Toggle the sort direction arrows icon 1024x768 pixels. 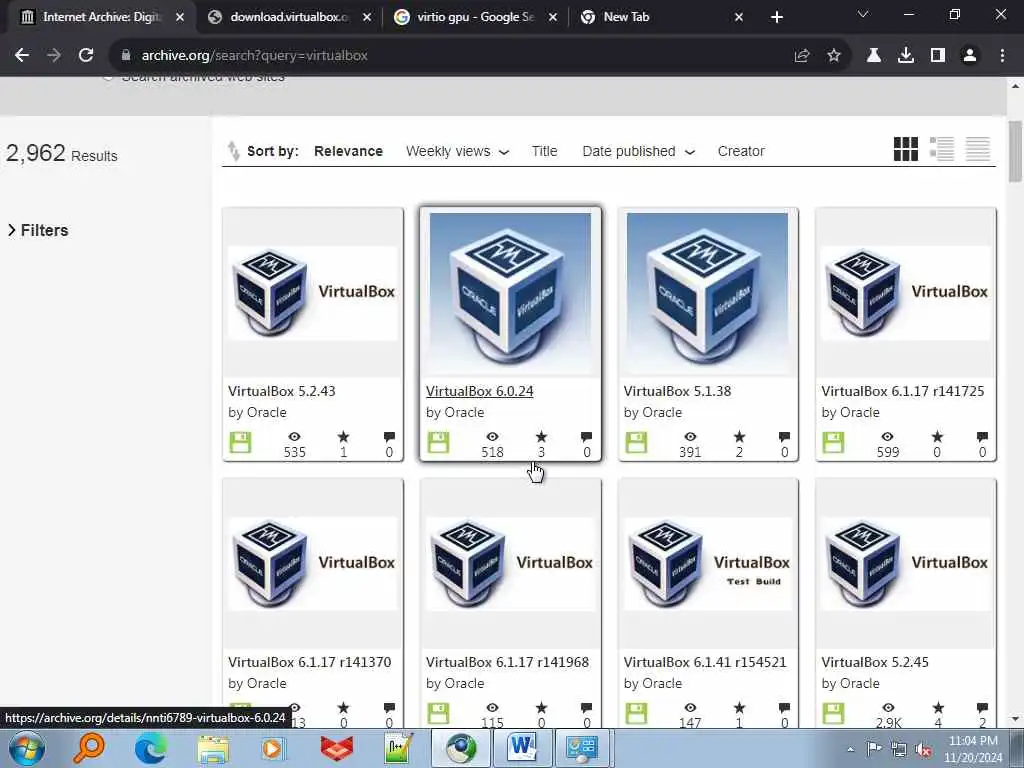[x=233, y=151]
